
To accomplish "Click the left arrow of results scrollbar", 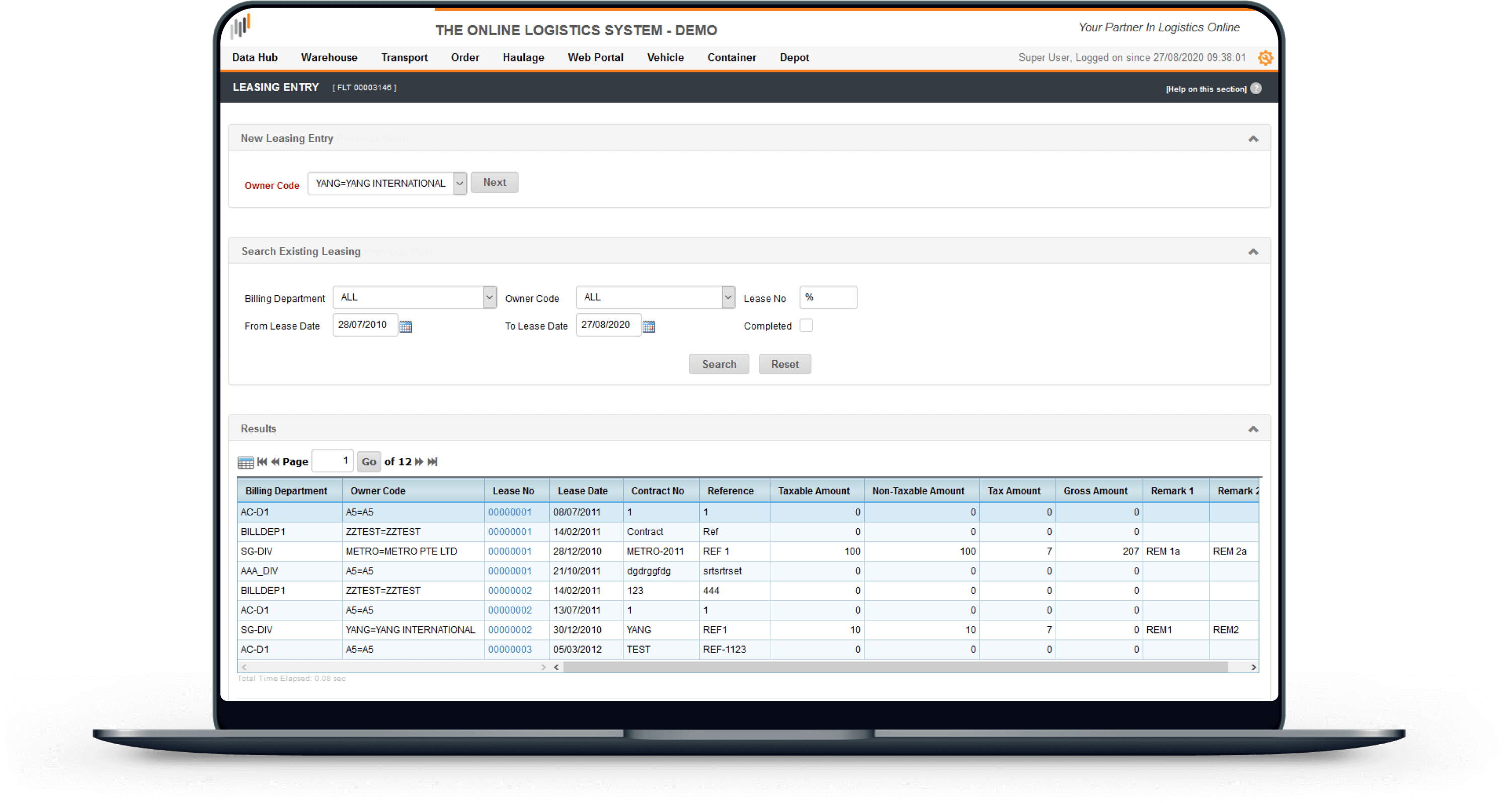I will click(556, 667).
